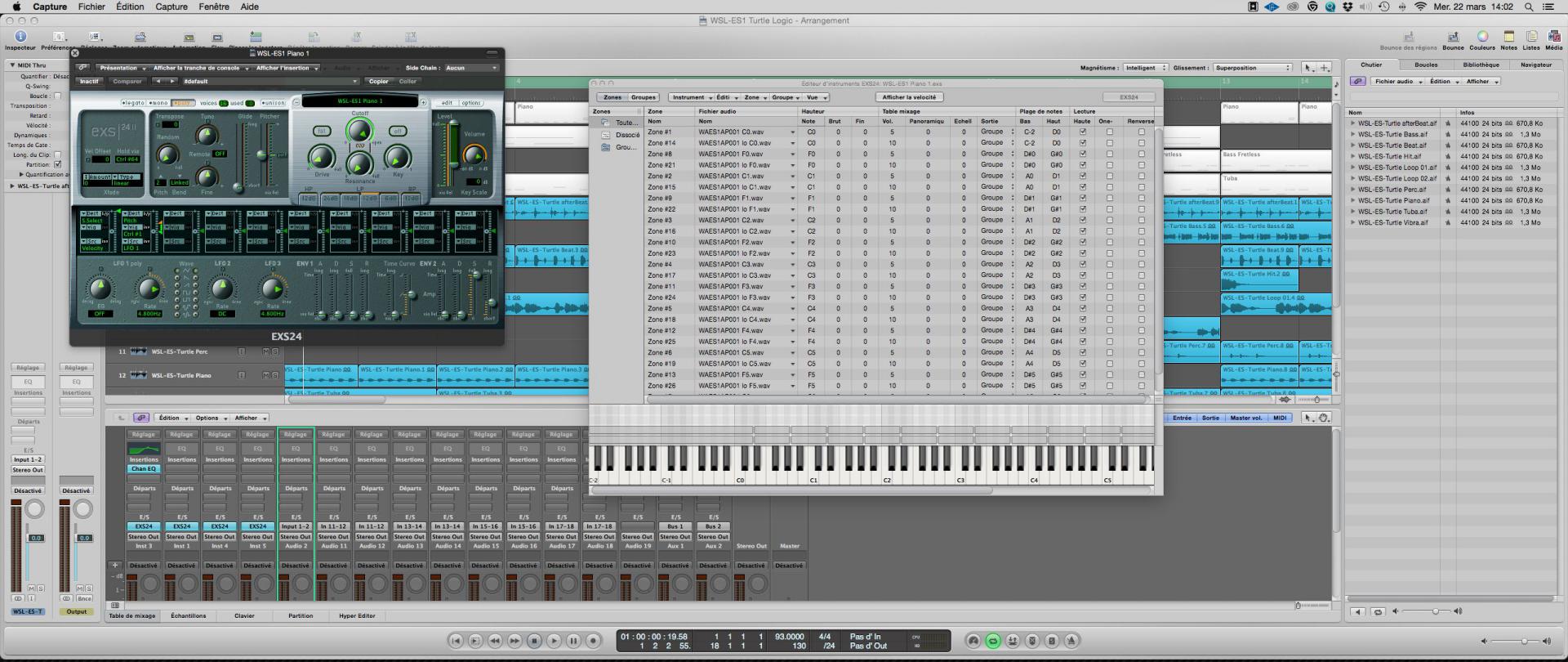
Task: Expand WSL-ES-Turtle Bass.aif in file list
Action: pos(1352,134)
